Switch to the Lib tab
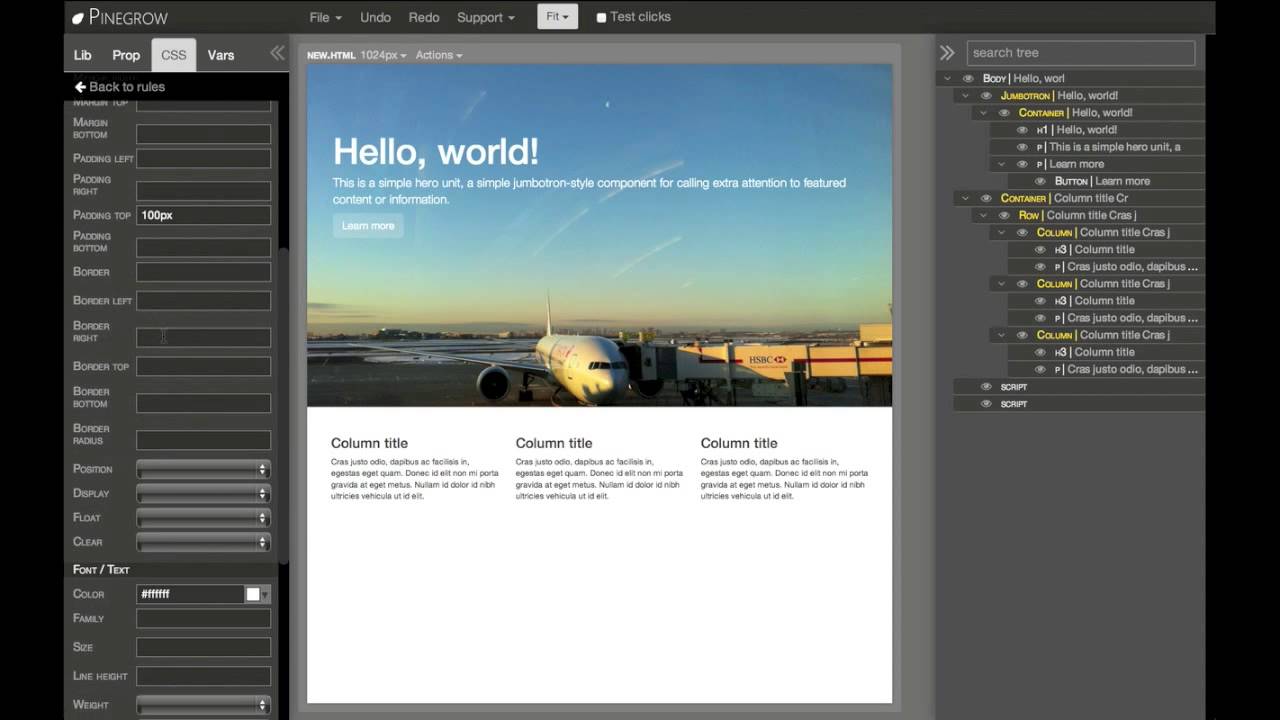Viewport: 1280px width, 720px height. point(83,55)
